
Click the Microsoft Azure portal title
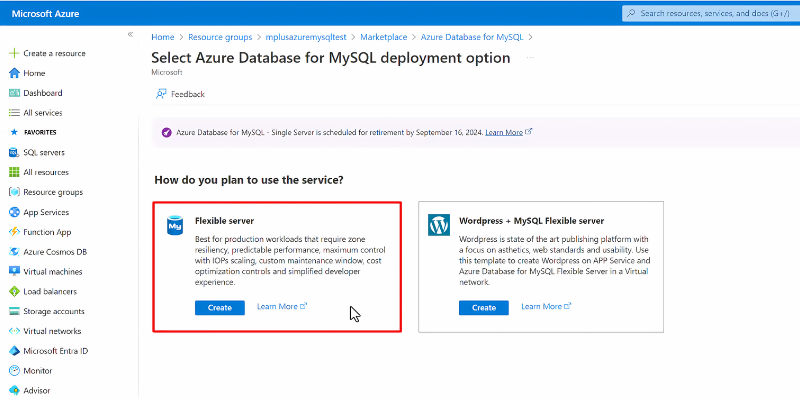coord(45,14)
